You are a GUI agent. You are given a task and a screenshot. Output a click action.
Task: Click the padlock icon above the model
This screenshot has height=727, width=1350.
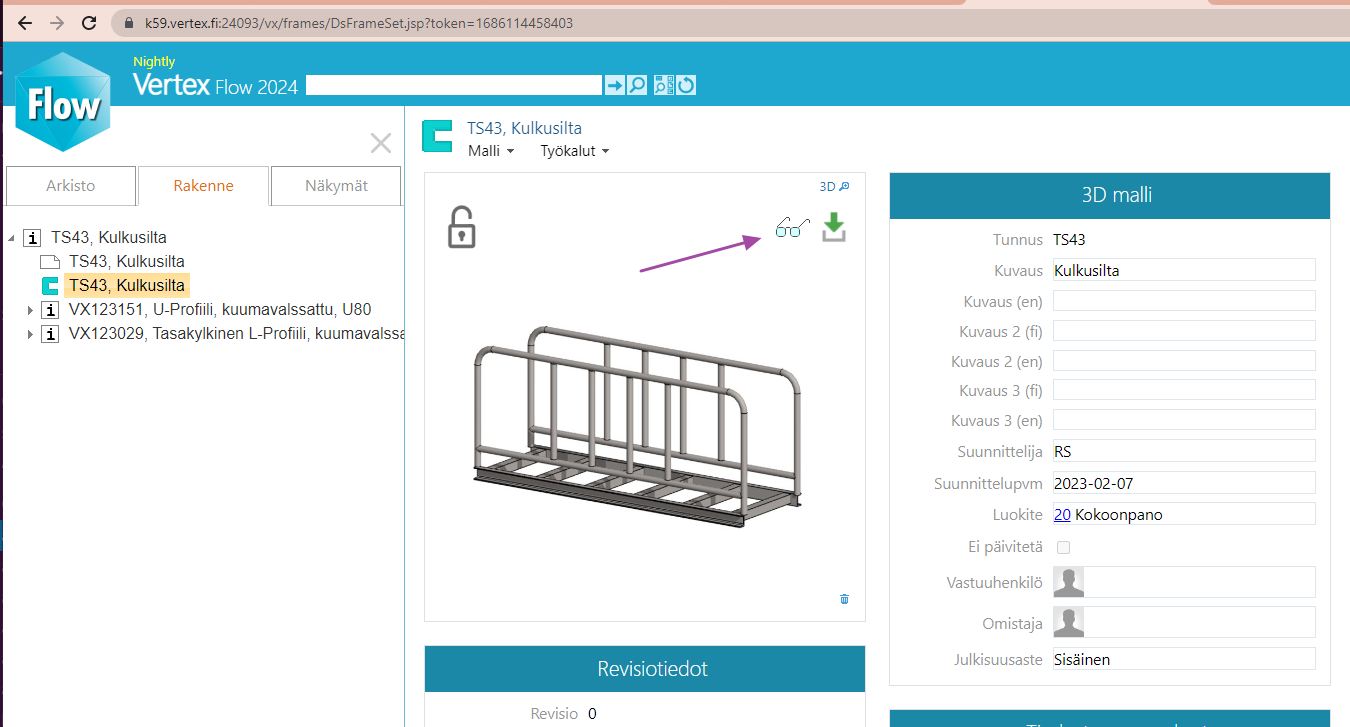click(461, 228)
